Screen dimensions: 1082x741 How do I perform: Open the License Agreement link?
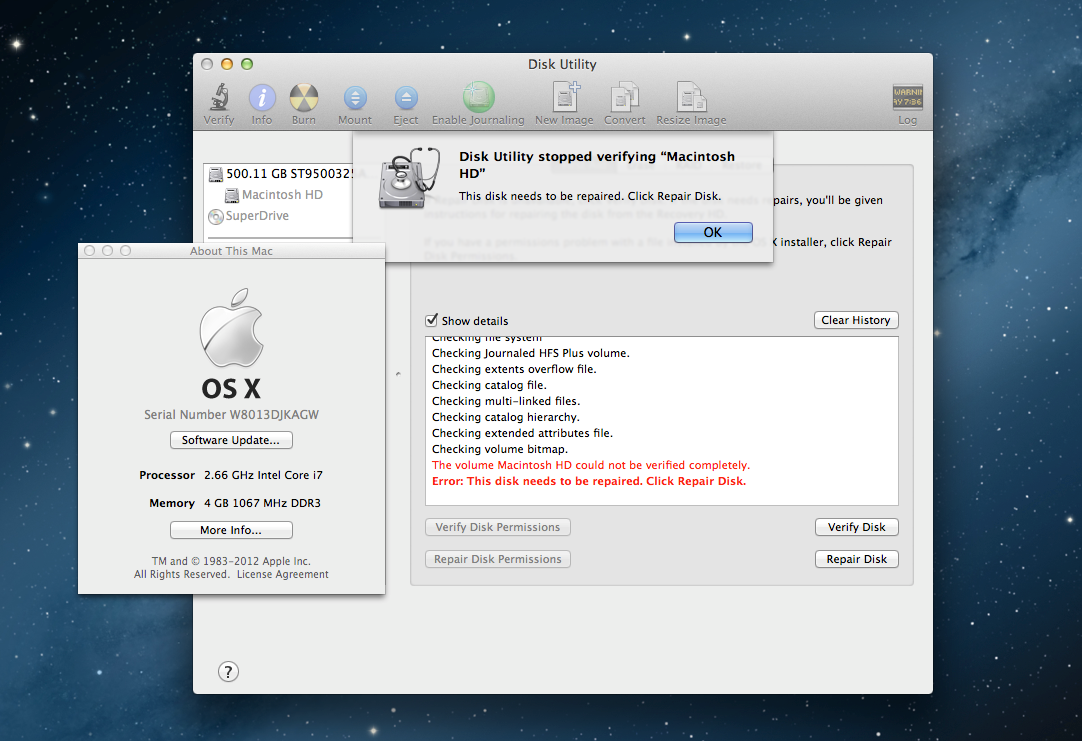(282, 574)
